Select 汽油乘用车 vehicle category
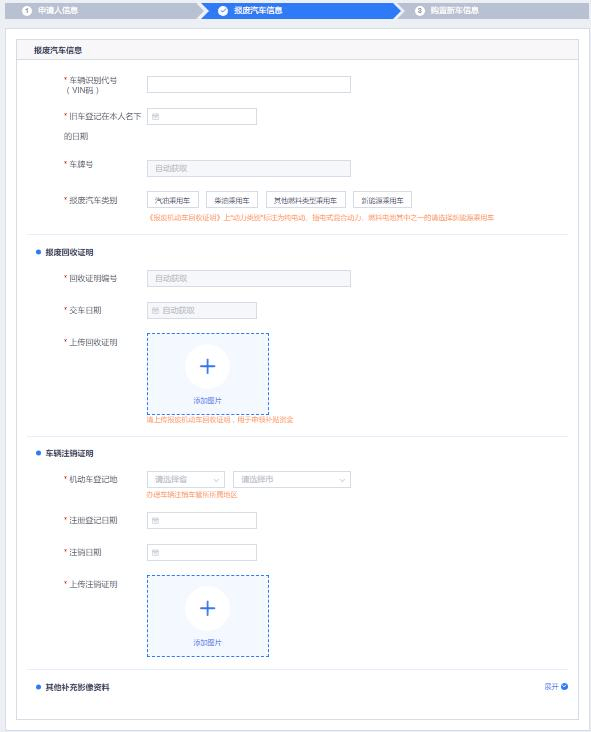The width and height of the screenshot is (591, 732). coord(173,200)
